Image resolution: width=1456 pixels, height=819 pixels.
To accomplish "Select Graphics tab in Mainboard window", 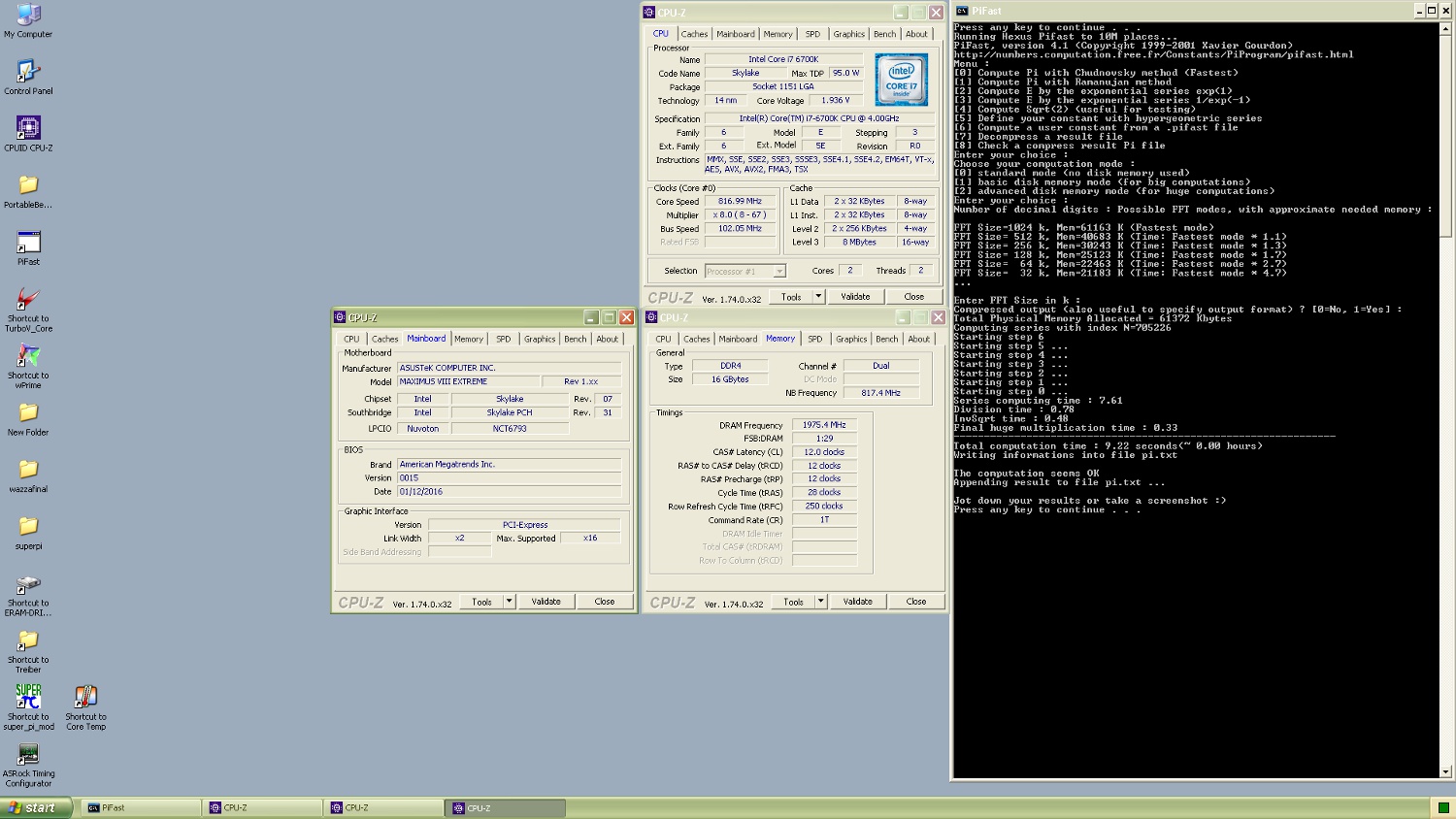I will pyautogui.click(x=540, y=339).
